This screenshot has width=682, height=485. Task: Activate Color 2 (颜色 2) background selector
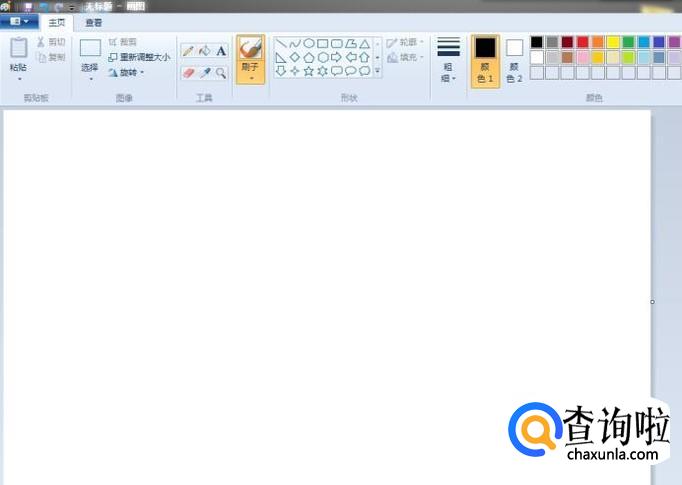pos(514,59)
